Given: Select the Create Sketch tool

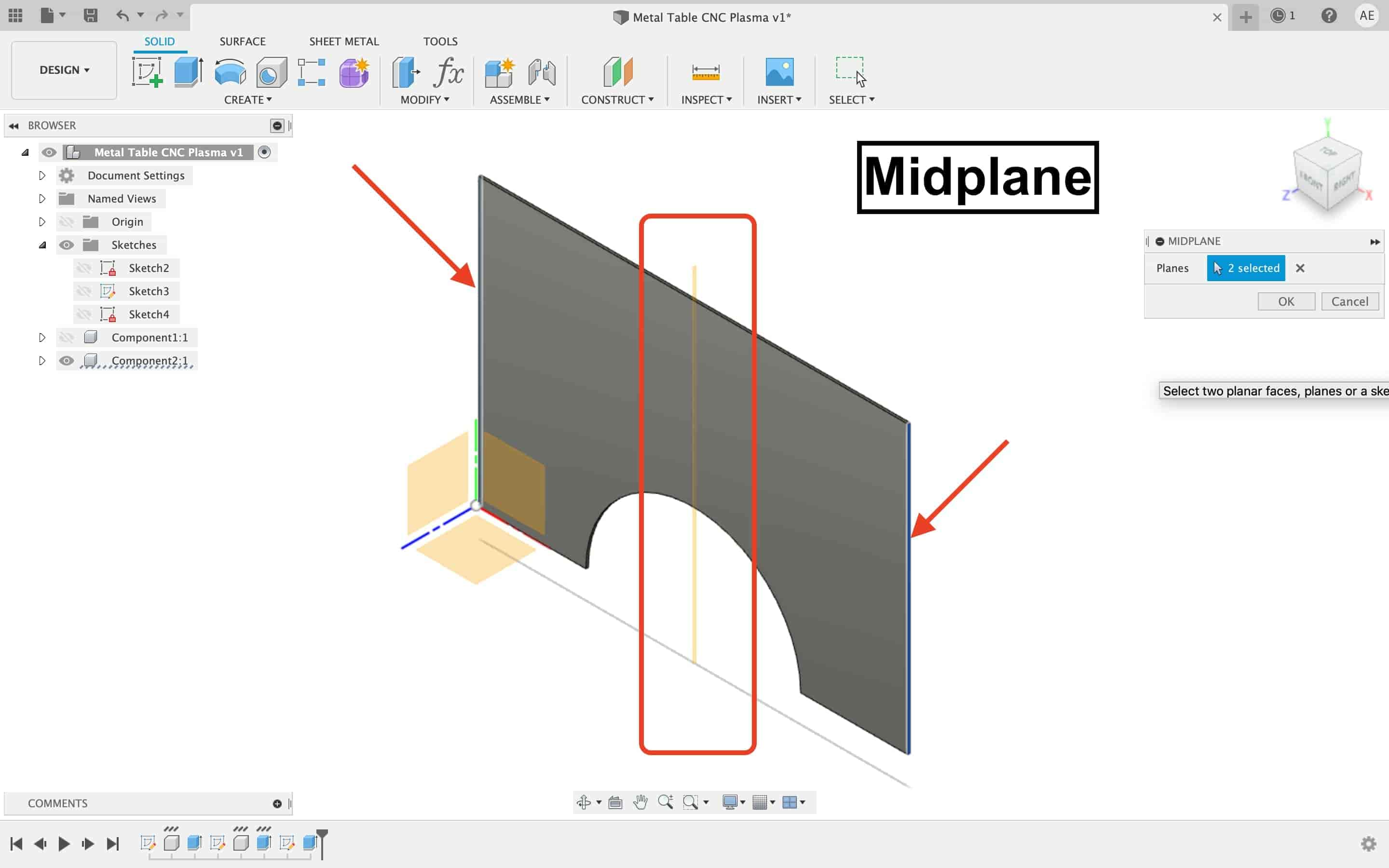Looking at the screenshot, I should coord(148,72).
